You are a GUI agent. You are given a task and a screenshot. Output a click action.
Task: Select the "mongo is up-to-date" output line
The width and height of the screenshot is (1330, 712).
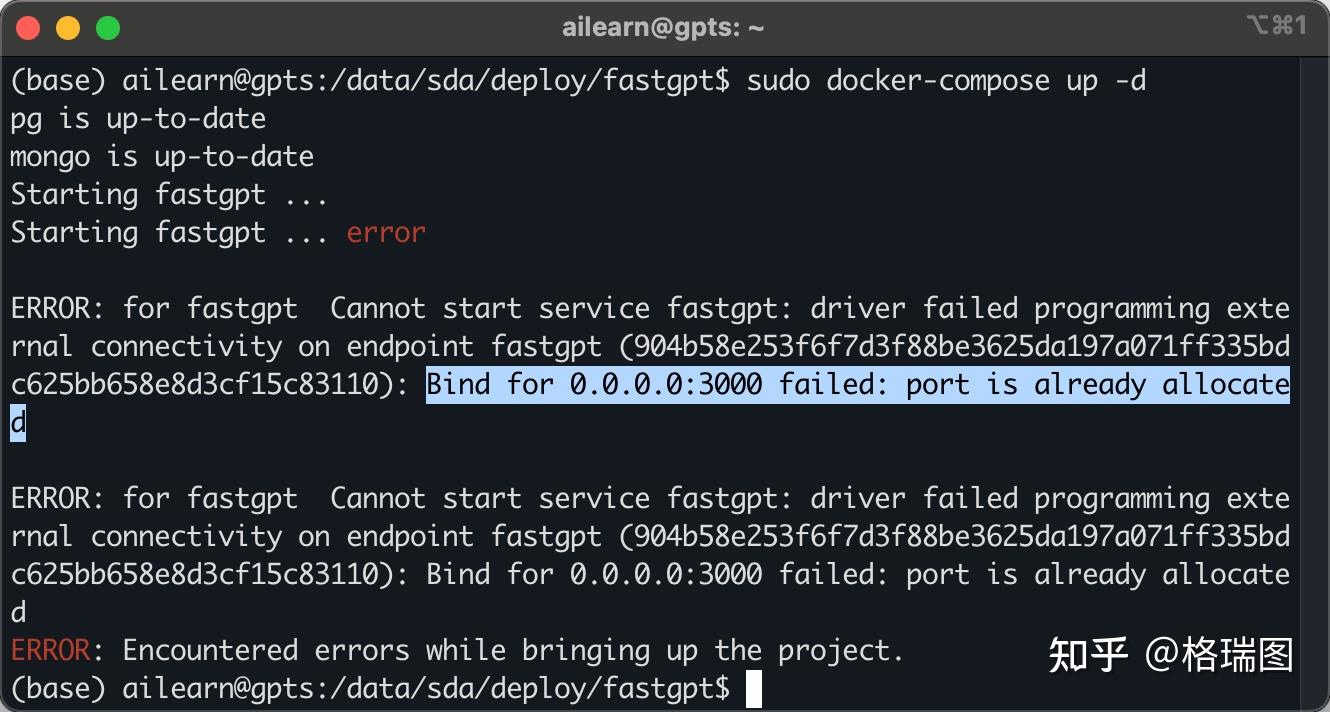click(162, 157)
